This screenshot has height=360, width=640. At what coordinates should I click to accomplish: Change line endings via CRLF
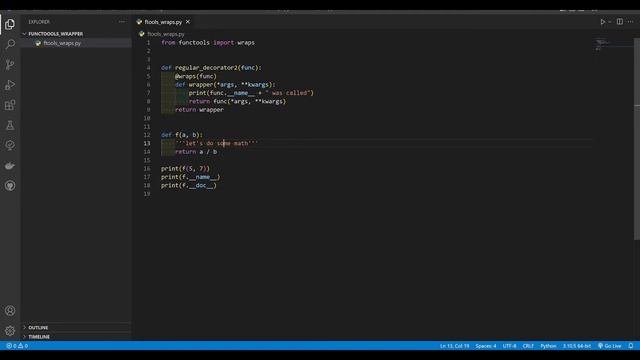pyautogui.click(x=528, y=346)
